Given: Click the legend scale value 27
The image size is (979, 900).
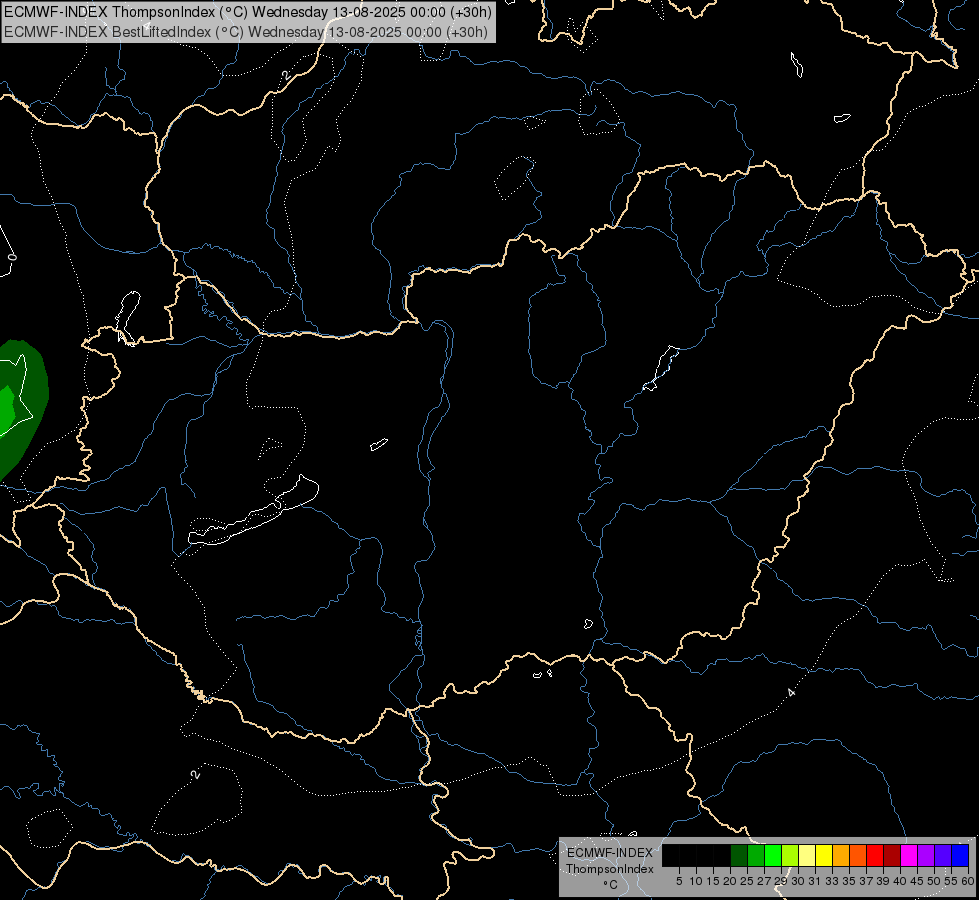Looking at the screenshot, I should point(764,881).
